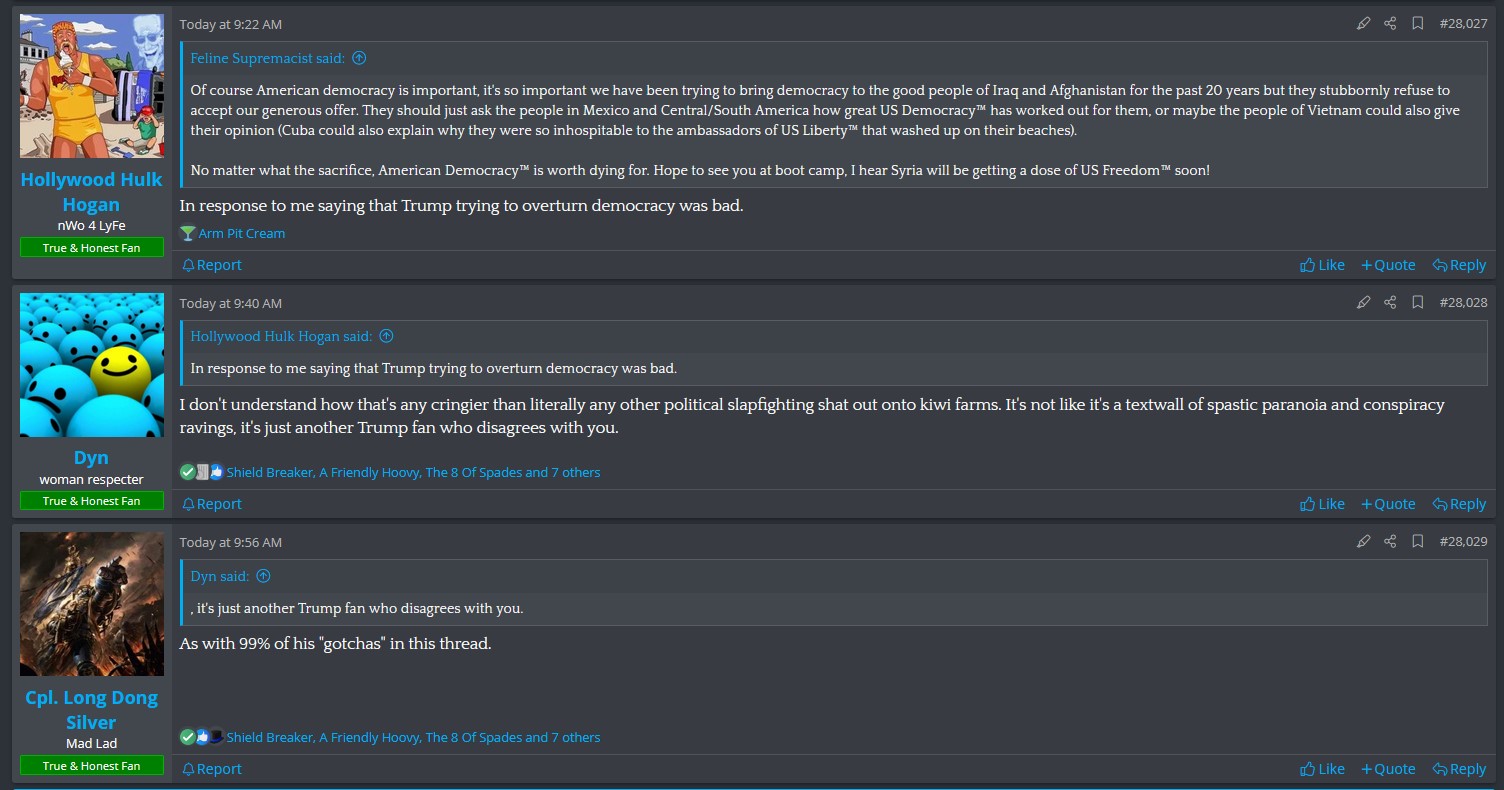Toggle bookmark on post #28,029
1504x790 pixels.
(x=1417, y=541)
